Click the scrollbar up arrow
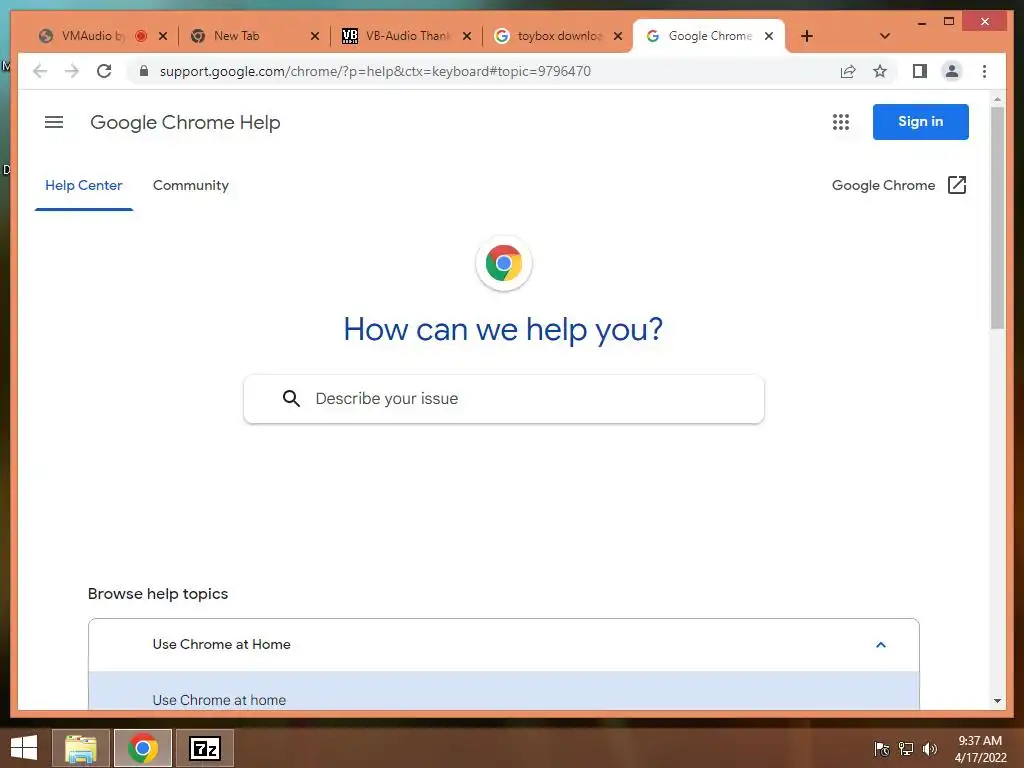Screen dimensions: 1024x768 point(997,99)
